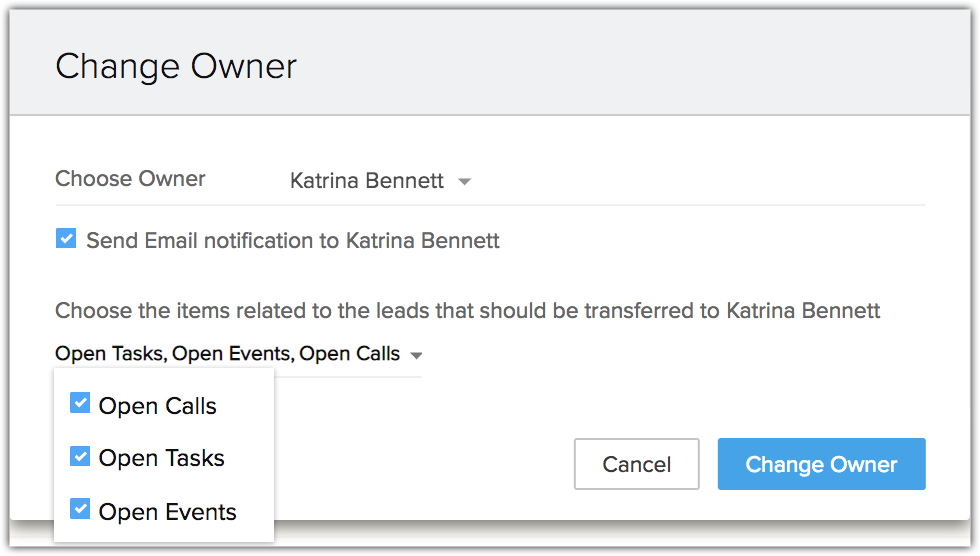Deselect the Open Tasks checkbox
Screen dimensions: 980x556
pyautogui.click(x=80, y=457)
